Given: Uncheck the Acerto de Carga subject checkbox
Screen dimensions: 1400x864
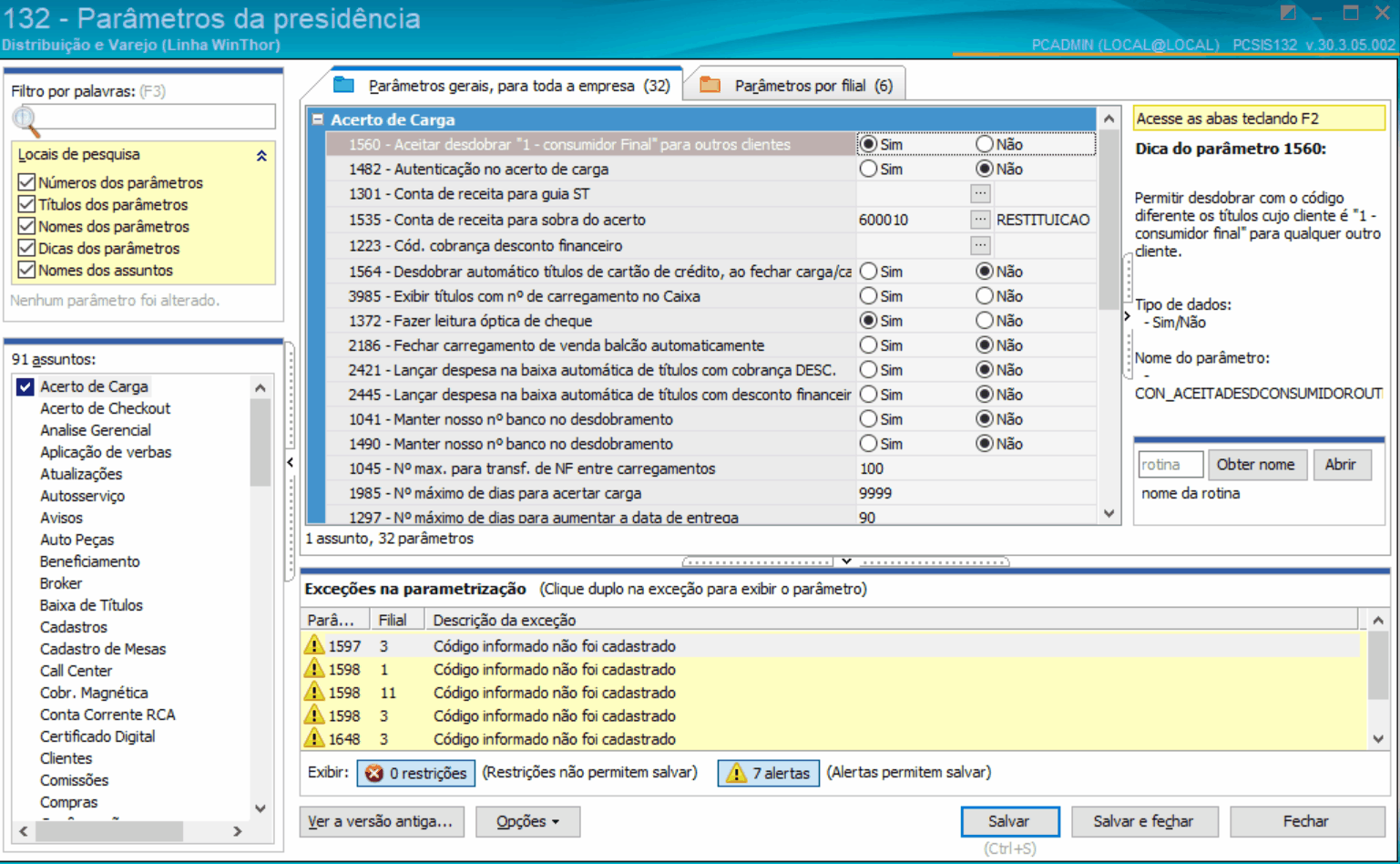Looking at the screenshot, I should tap(26, 386).
